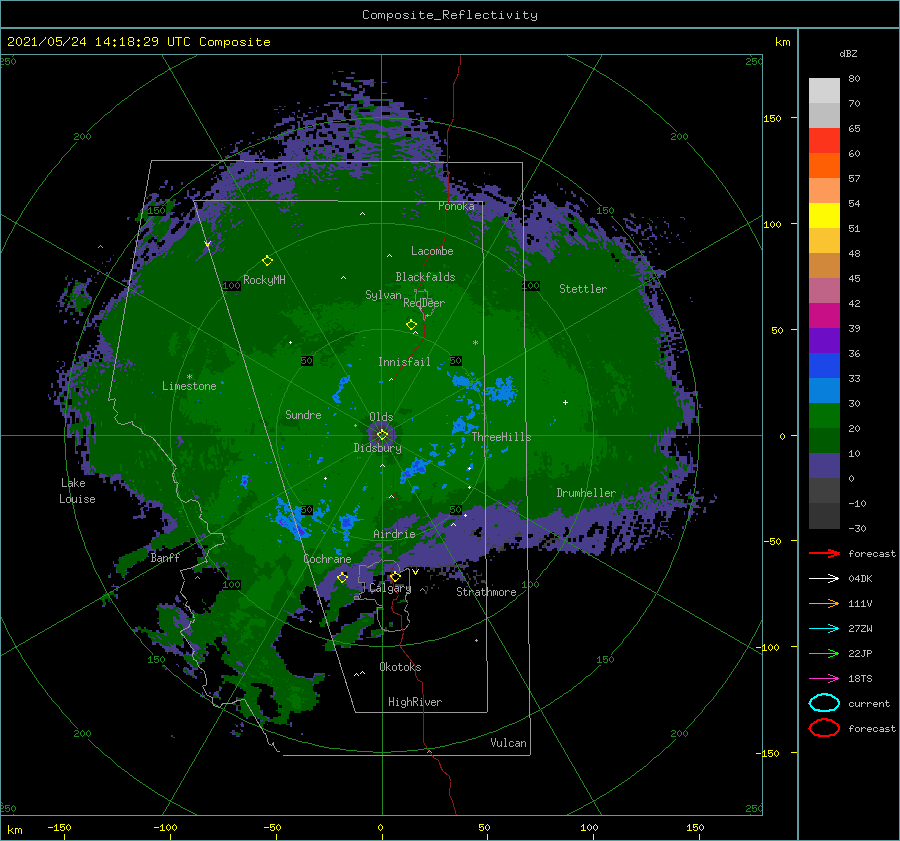Click the green 22JP arrow in legend
This screenshot has width=900, height=841.
[x=824, y=653]
